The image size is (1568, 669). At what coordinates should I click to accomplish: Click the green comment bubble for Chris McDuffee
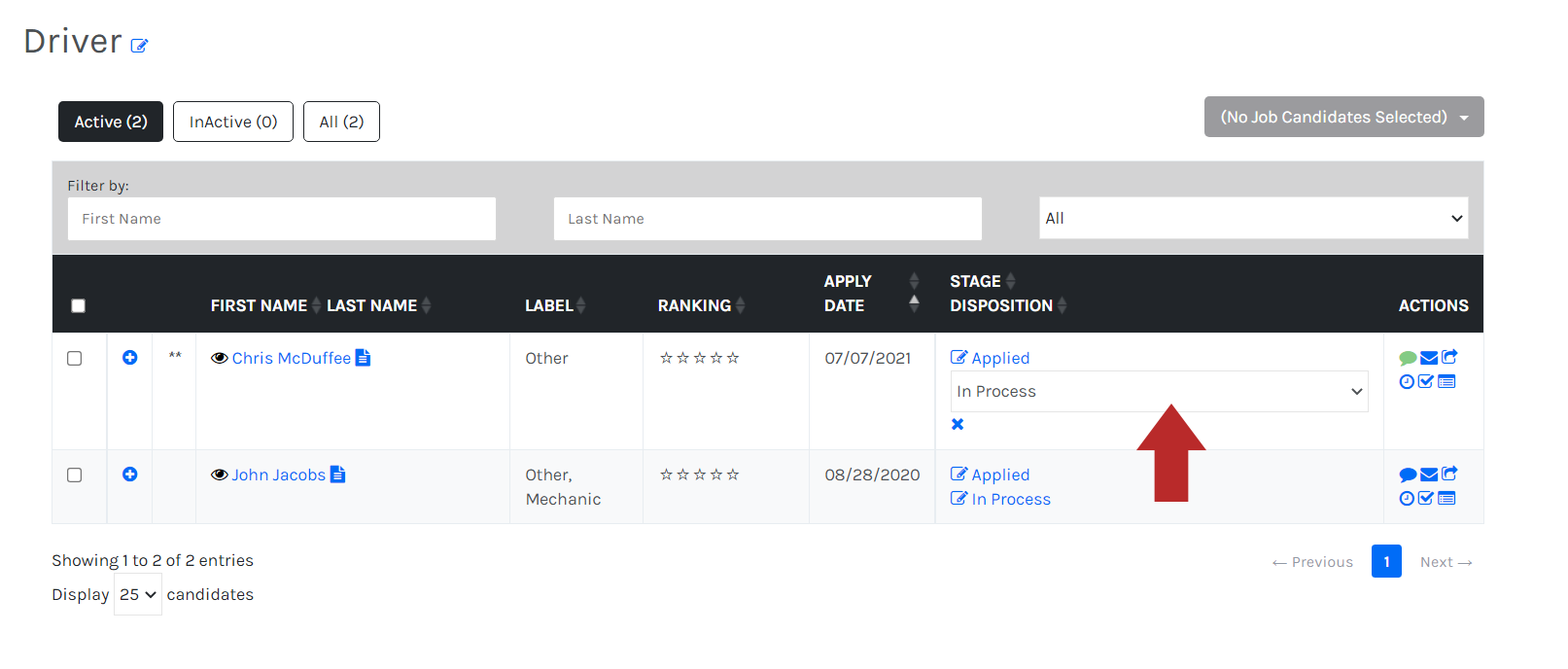tap(1408, 358)
